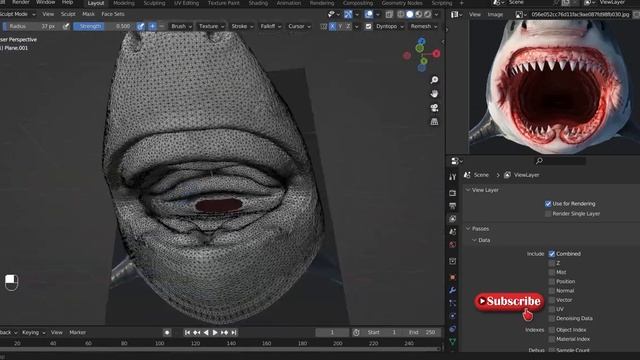The width and height of the screenshot is (640, 360).
Task: Toggle X axis symmetry button
Action: click(x=332, y=26)
